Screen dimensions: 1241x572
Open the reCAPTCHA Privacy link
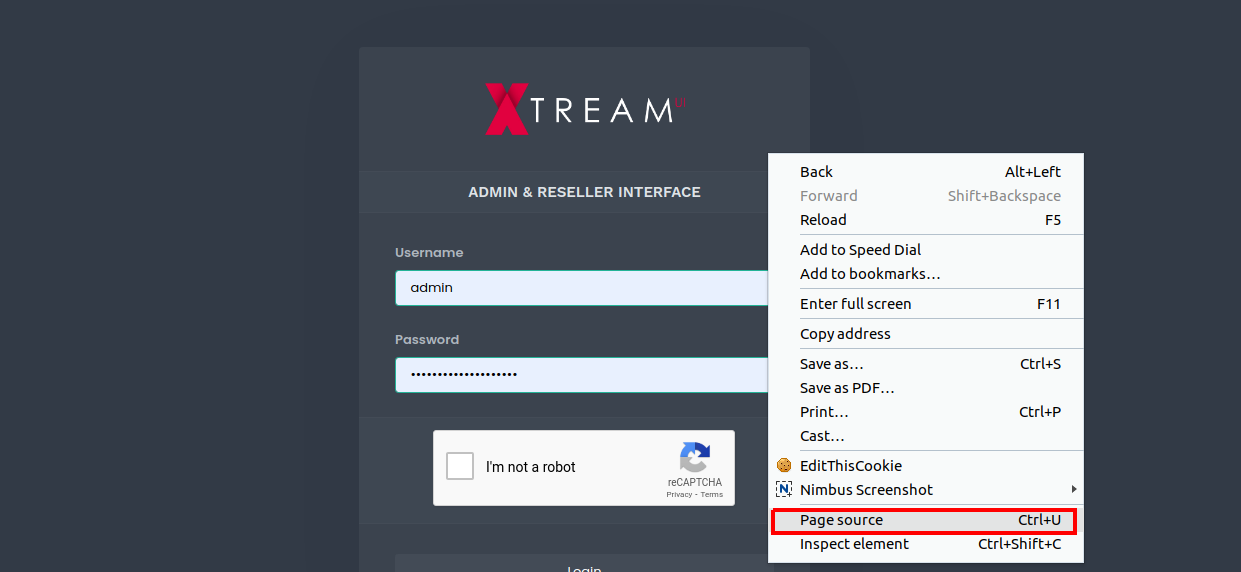coord(679,495)
